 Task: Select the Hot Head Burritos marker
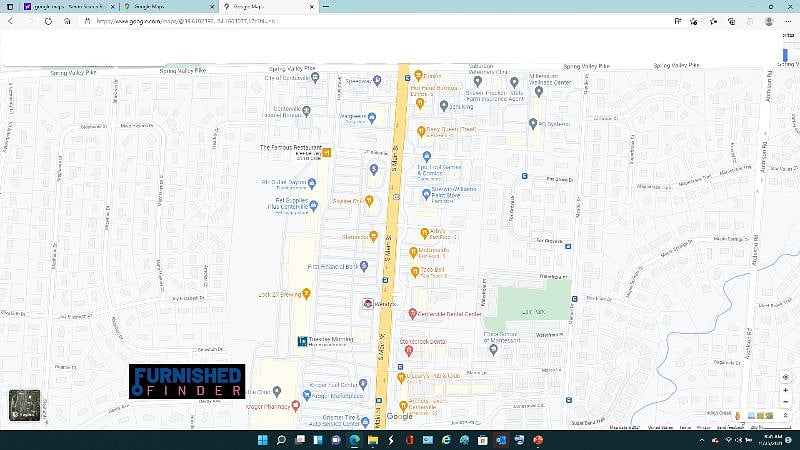(420, 104)
